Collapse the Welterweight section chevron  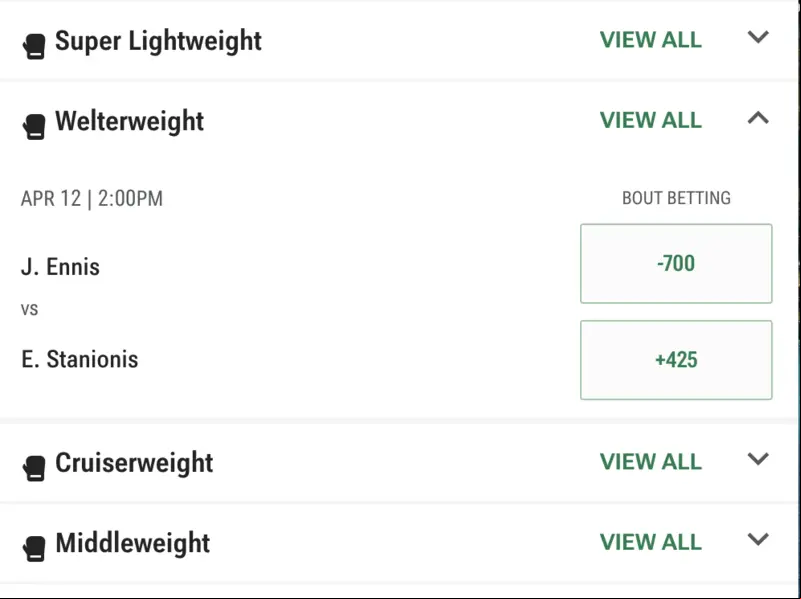pos(758,118)
